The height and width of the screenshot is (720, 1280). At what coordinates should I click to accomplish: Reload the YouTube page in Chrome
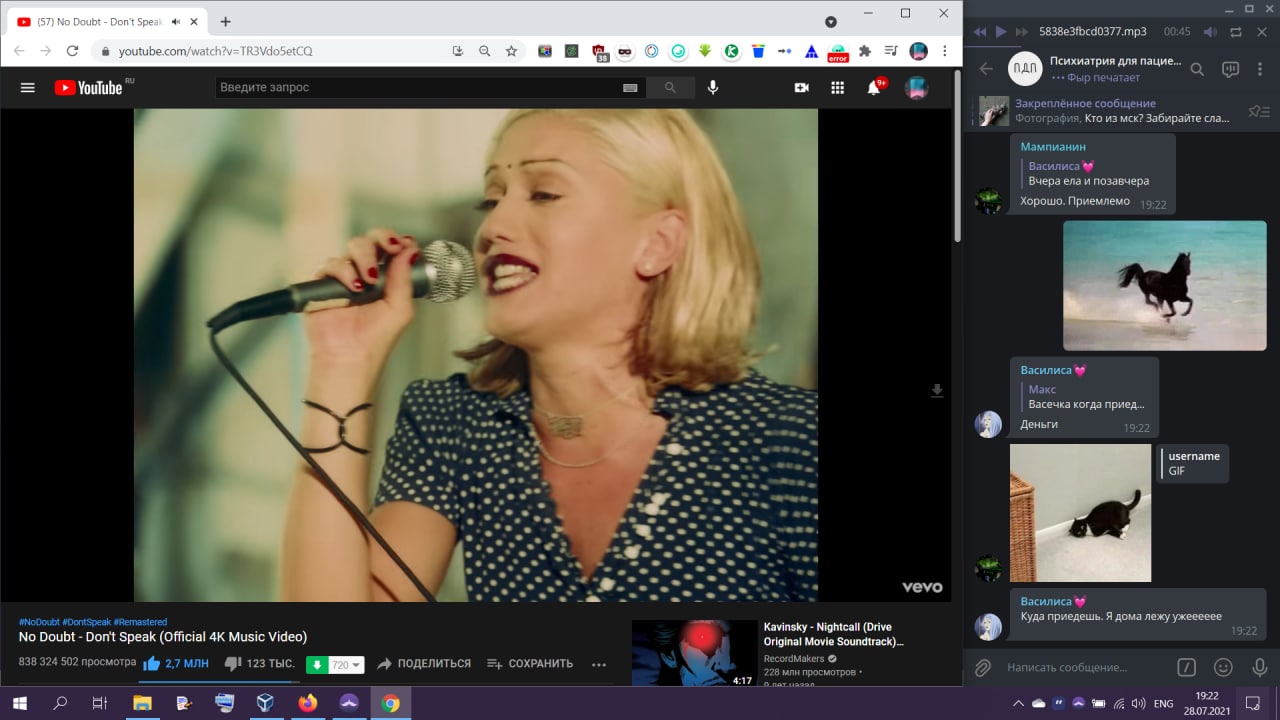pos(72,51)
